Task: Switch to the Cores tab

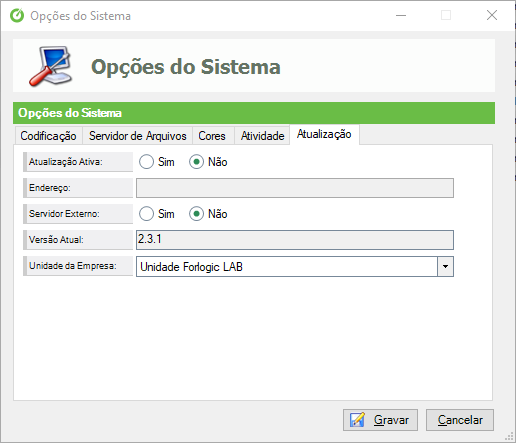Action: click(x=213, y=136)
